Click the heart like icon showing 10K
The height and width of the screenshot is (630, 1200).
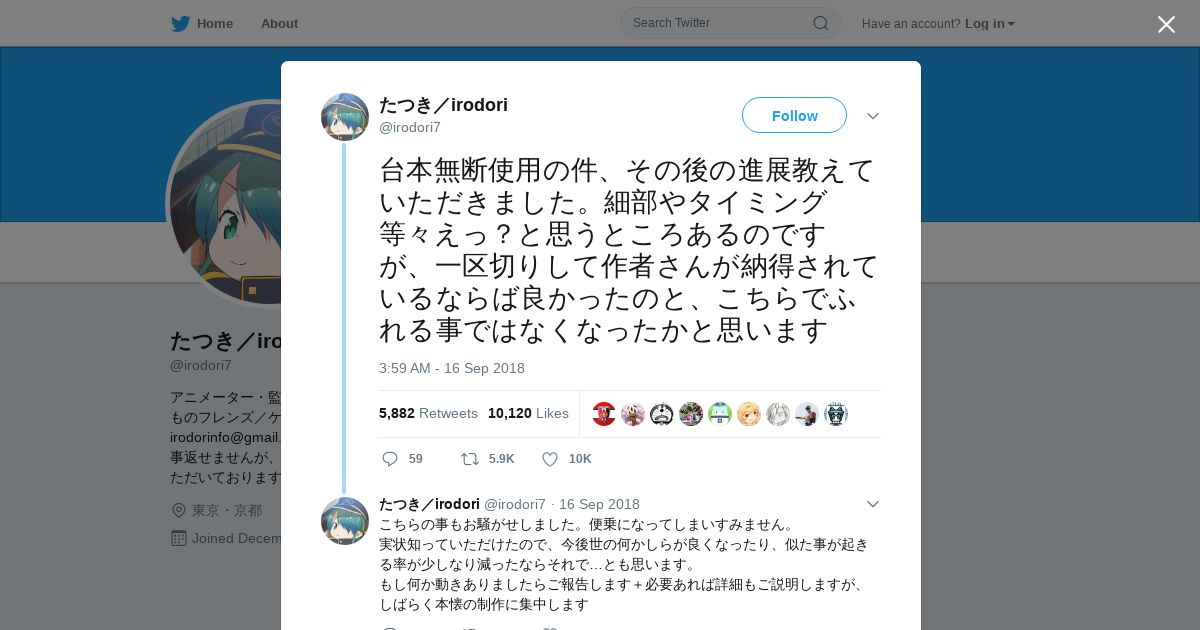pos(549,459)
